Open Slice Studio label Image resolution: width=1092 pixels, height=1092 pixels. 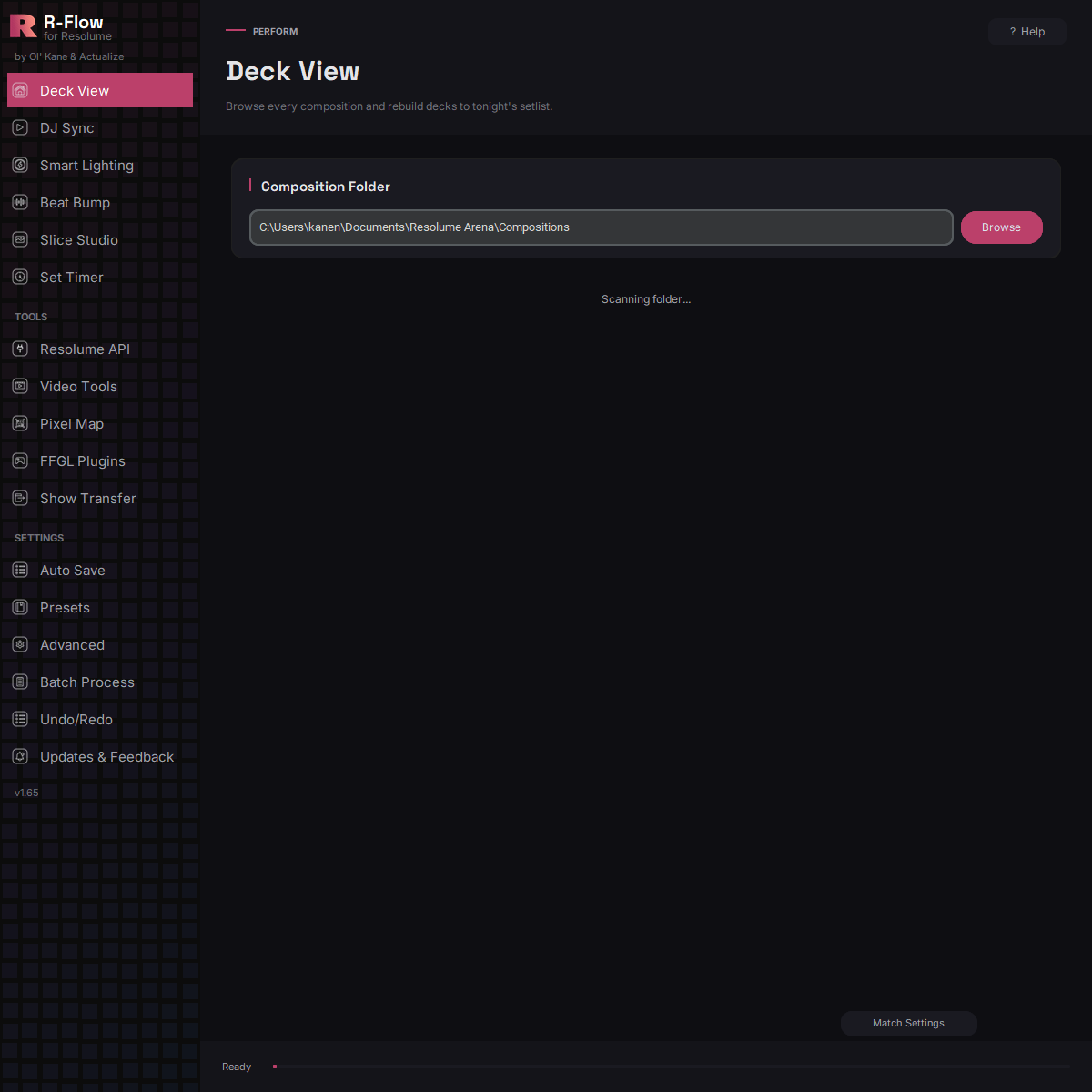(x=79, y=240)
